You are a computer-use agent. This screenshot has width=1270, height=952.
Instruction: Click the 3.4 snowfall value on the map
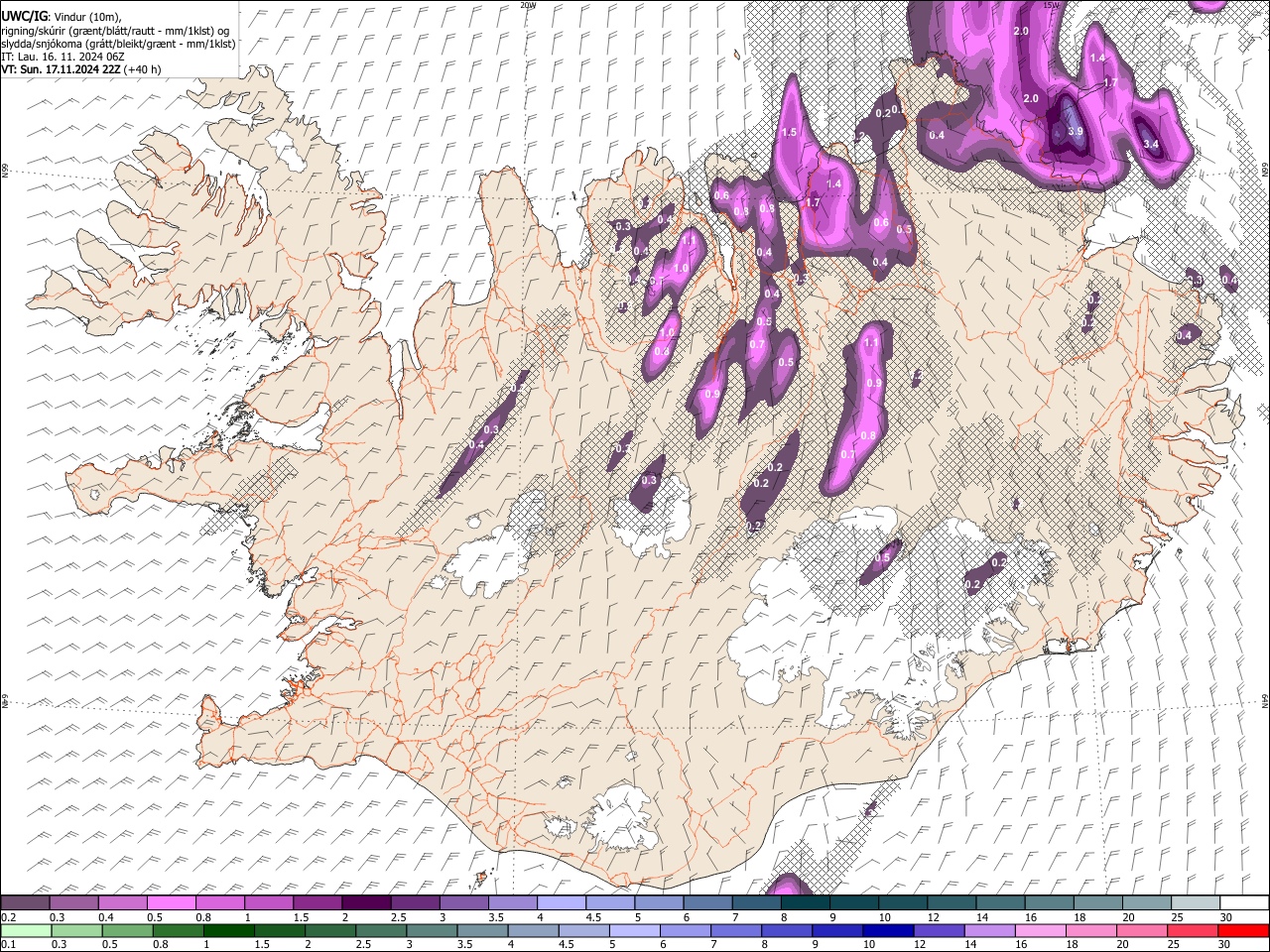1152,145
